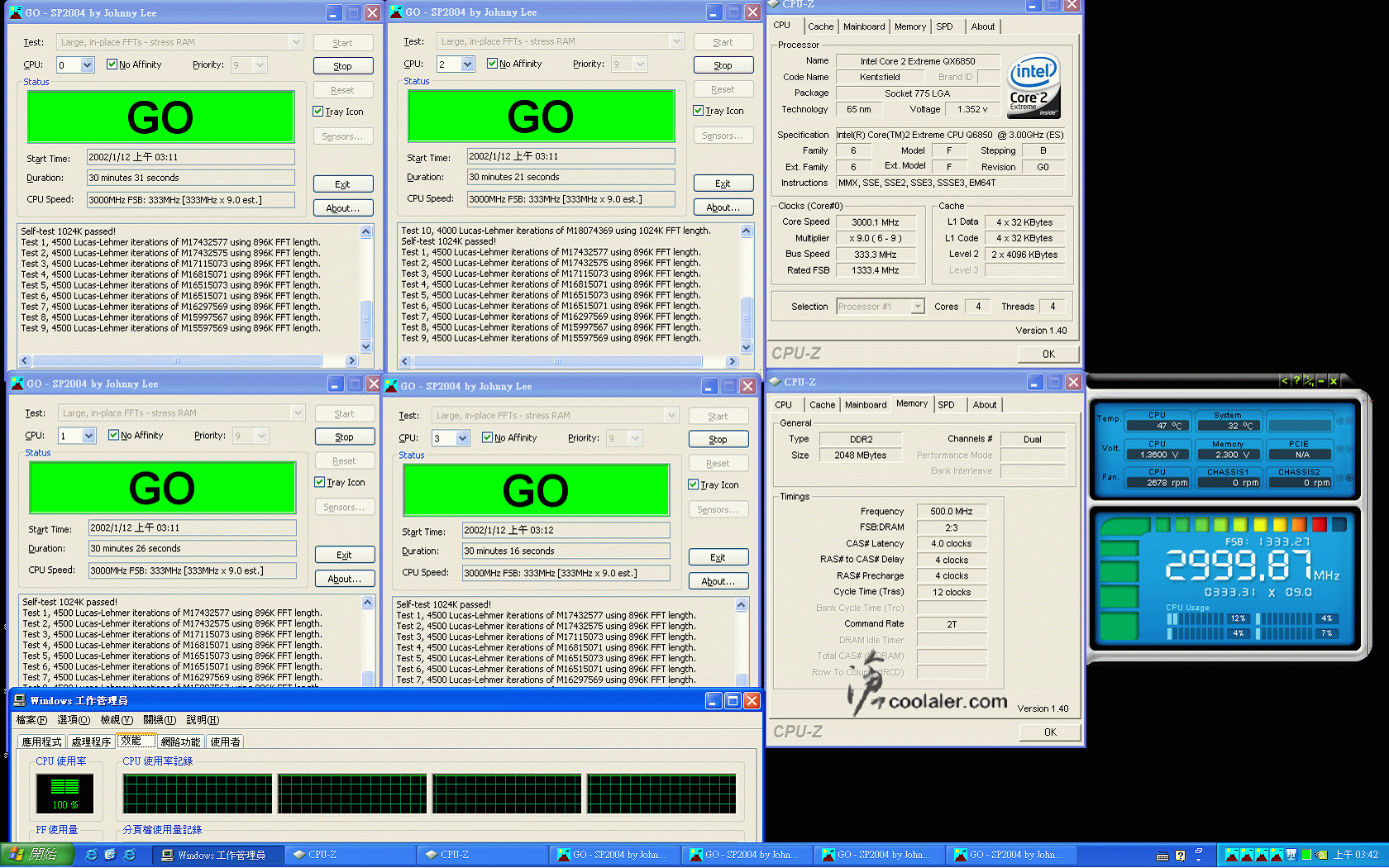
Task: Click Stop in the CPU 3 SP2004 window
Action: coord(718,440)
